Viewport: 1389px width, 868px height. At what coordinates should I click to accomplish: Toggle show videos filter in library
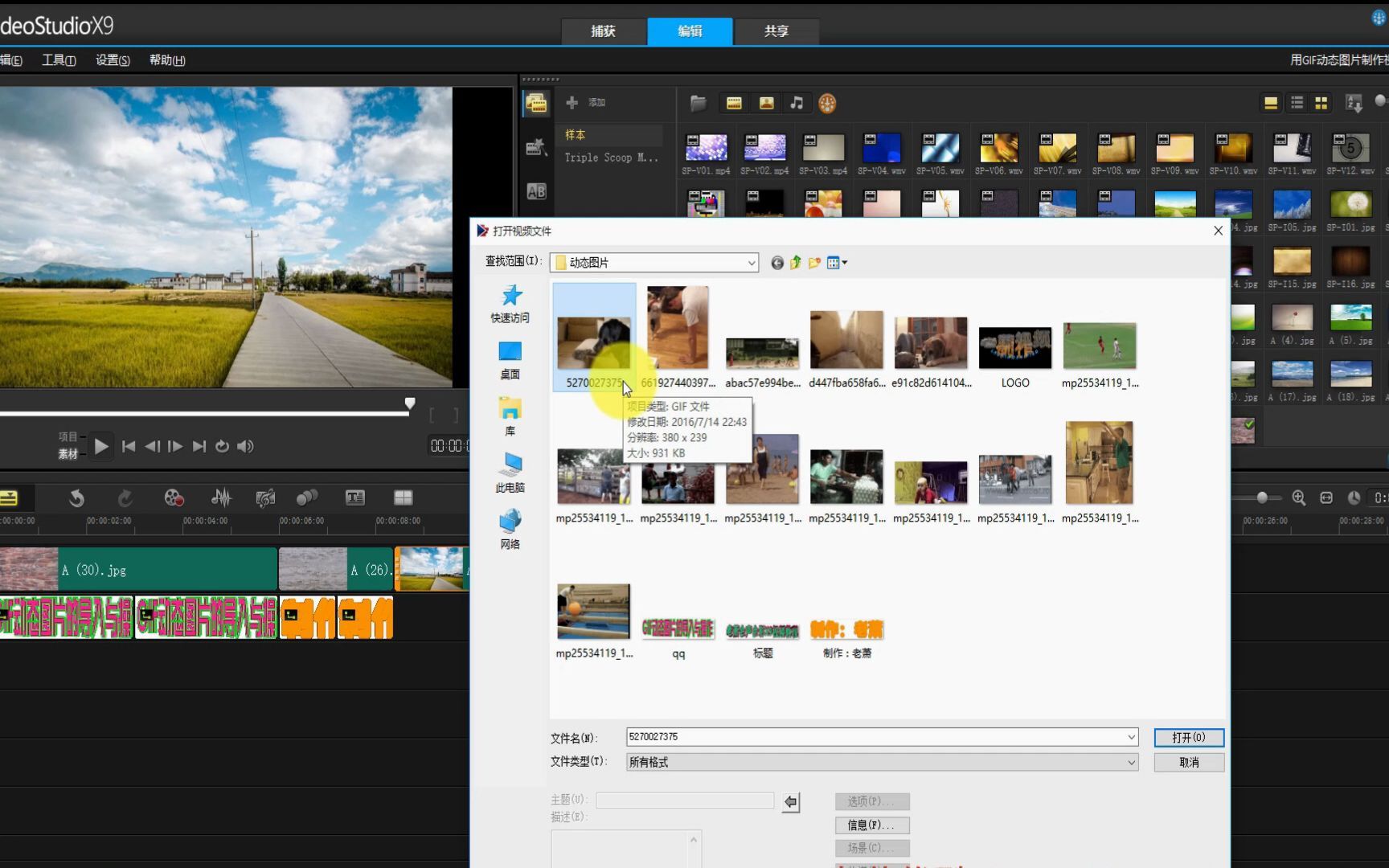(x=734, y=103)
